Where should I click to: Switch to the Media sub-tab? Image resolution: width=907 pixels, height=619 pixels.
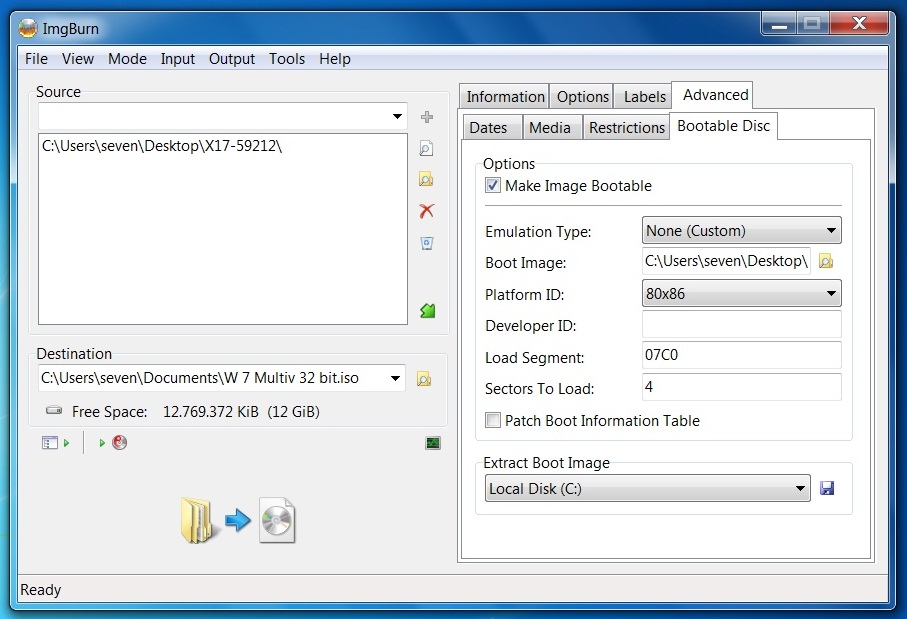click(550, 128)
